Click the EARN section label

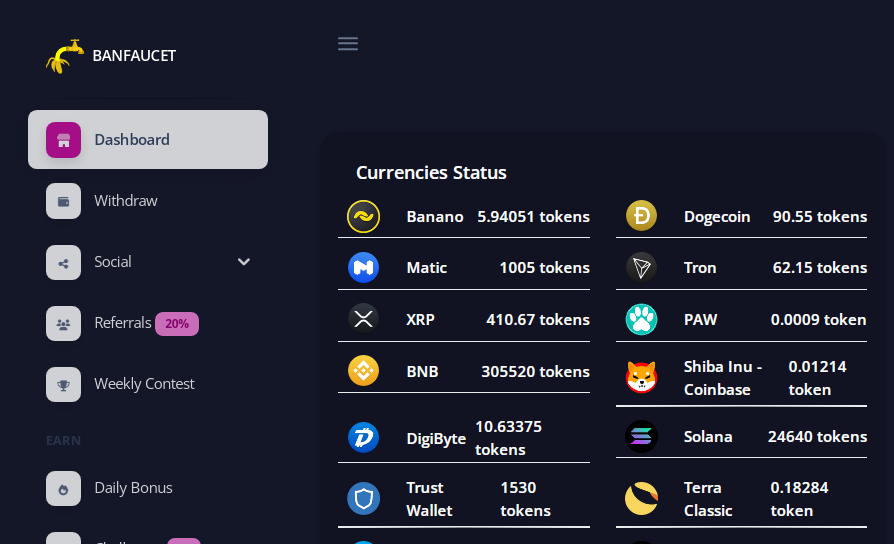[x=63, y=441]
